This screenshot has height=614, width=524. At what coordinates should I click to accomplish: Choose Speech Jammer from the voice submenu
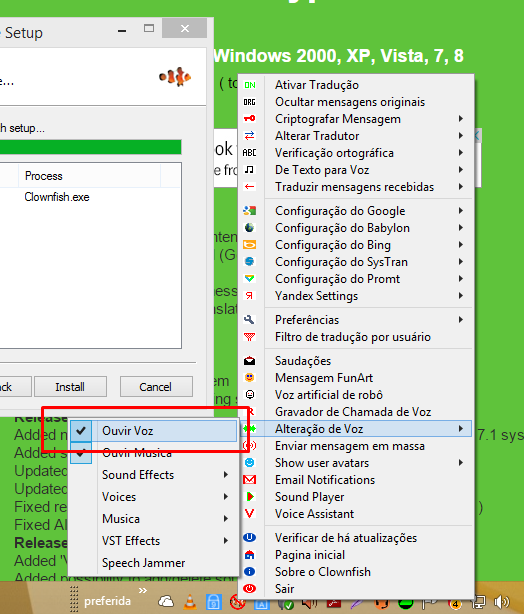click(x=154, y=563)
